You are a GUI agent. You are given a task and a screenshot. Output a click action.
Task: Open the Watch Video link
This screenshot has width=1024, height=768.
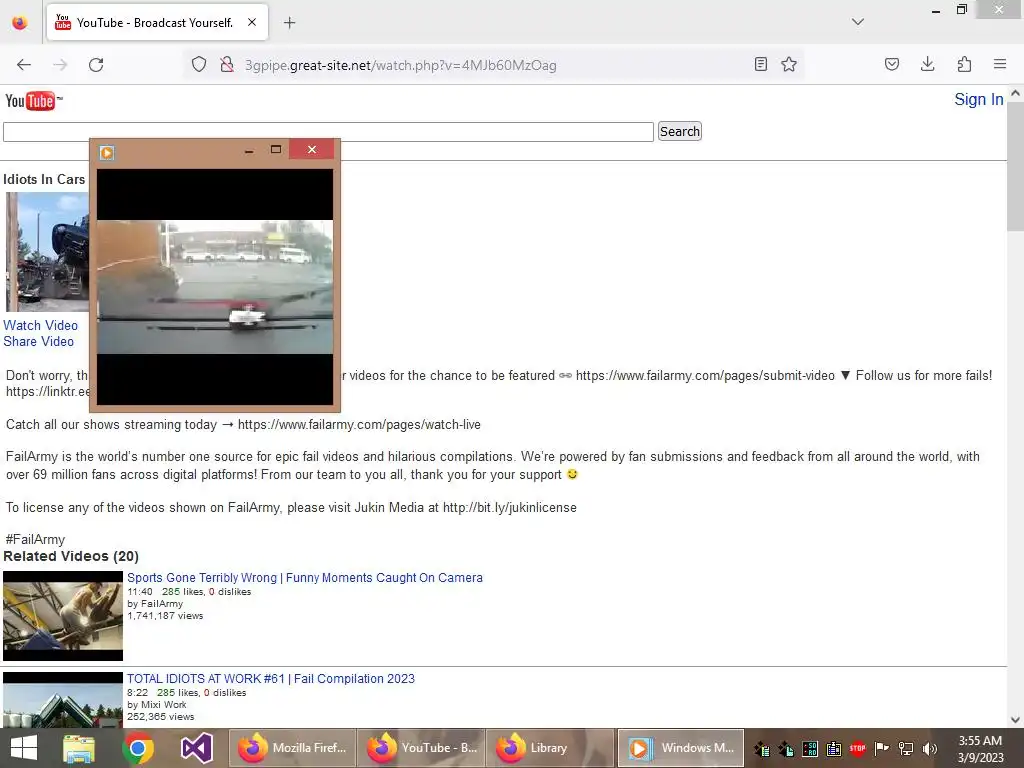(40, 325)
